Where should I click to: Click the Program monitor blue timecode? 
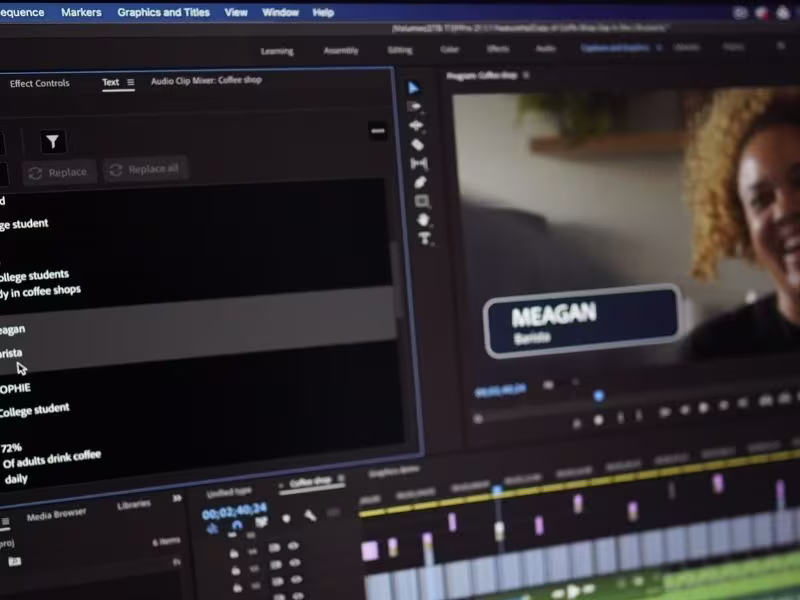coord(500,391)
